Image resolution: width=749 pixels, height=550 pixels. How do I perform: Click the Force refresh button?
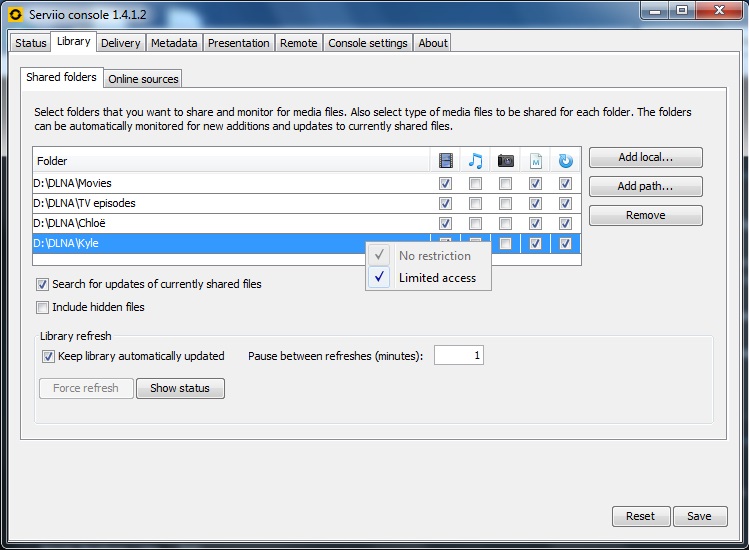pyautogui.click(x=86, y=388)
